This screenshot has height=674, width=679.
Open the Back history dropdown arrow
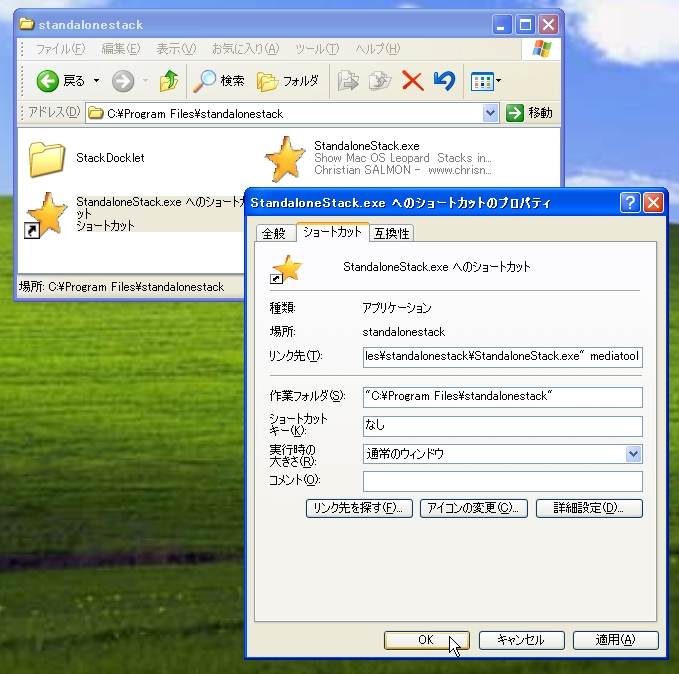[x=97, y=81]
